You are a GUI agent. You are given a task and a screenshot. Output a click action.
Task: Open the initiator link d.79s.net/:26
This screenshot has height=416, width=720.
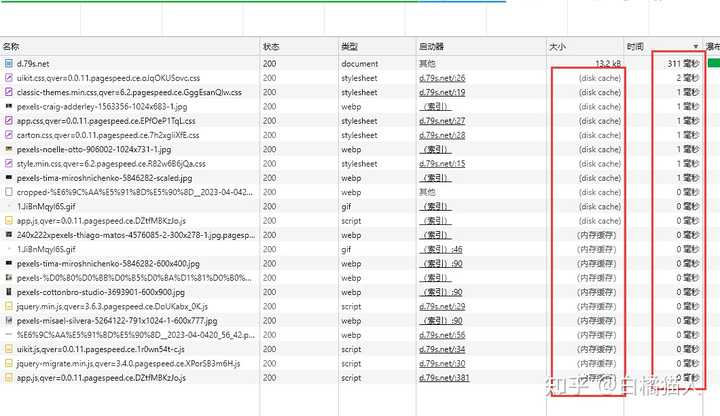[442, 78]
